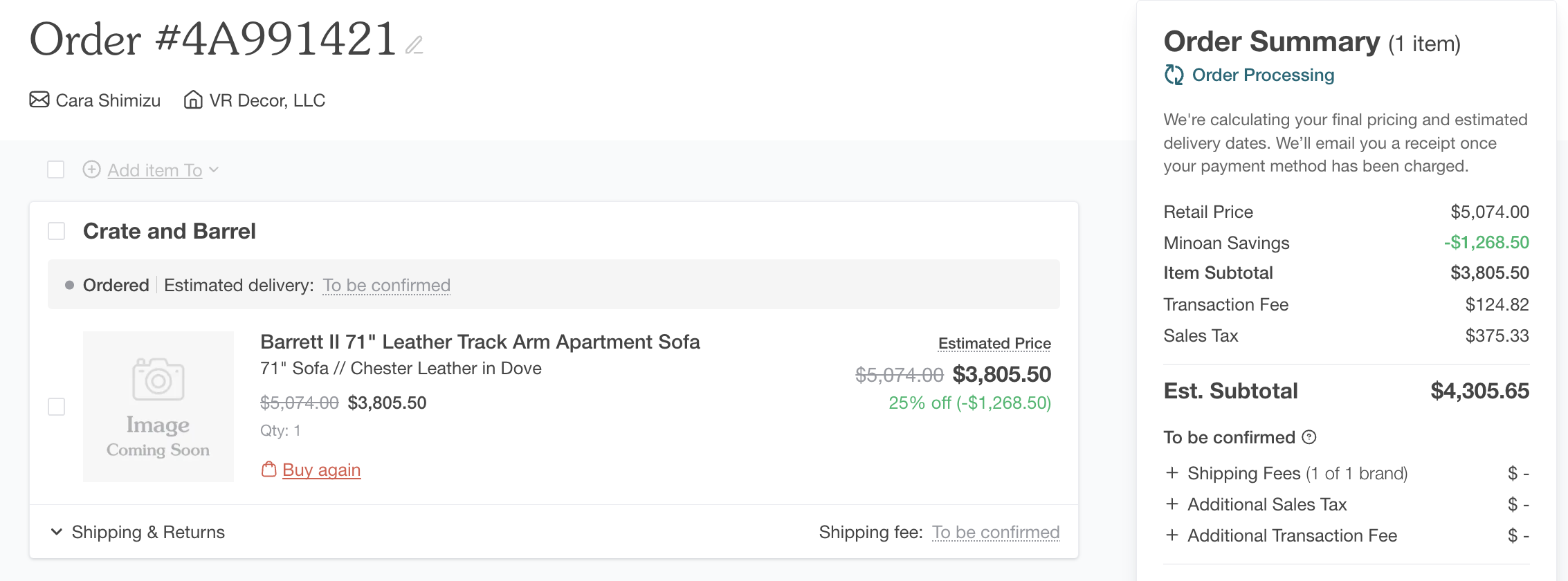Click the shopping bag icon by Buy again
This screenshot has height=581, width=1568.
pos(269,470)
